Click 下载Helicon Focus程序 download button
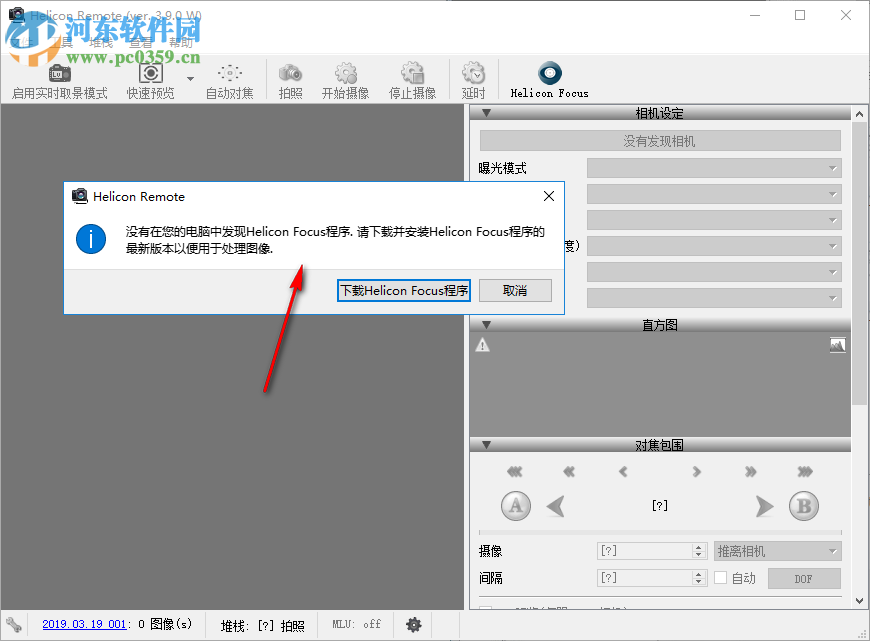This screenshot has height=641, width=870. pos(403,290)
